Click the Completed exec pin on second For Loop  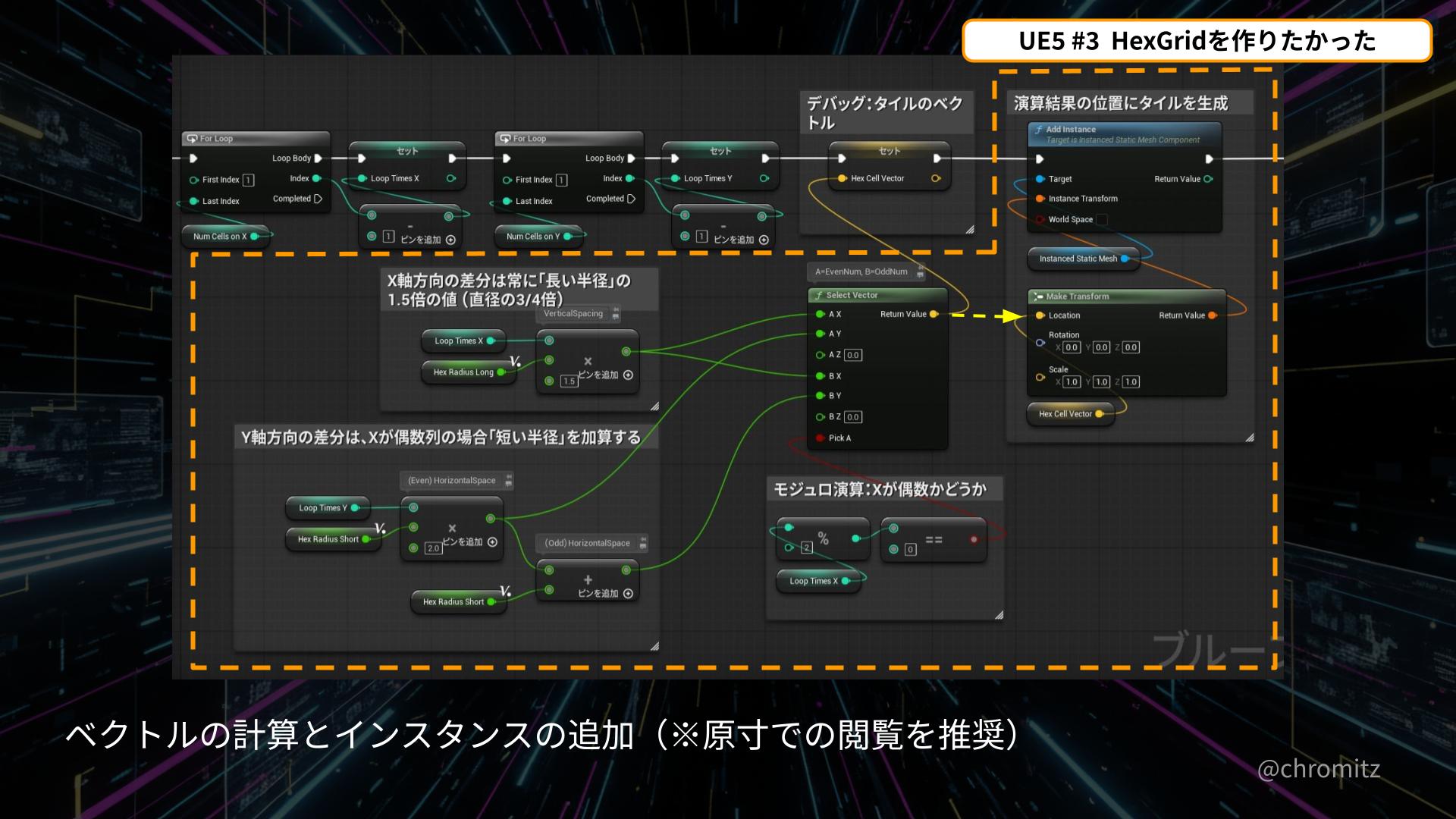coord(632,199)
